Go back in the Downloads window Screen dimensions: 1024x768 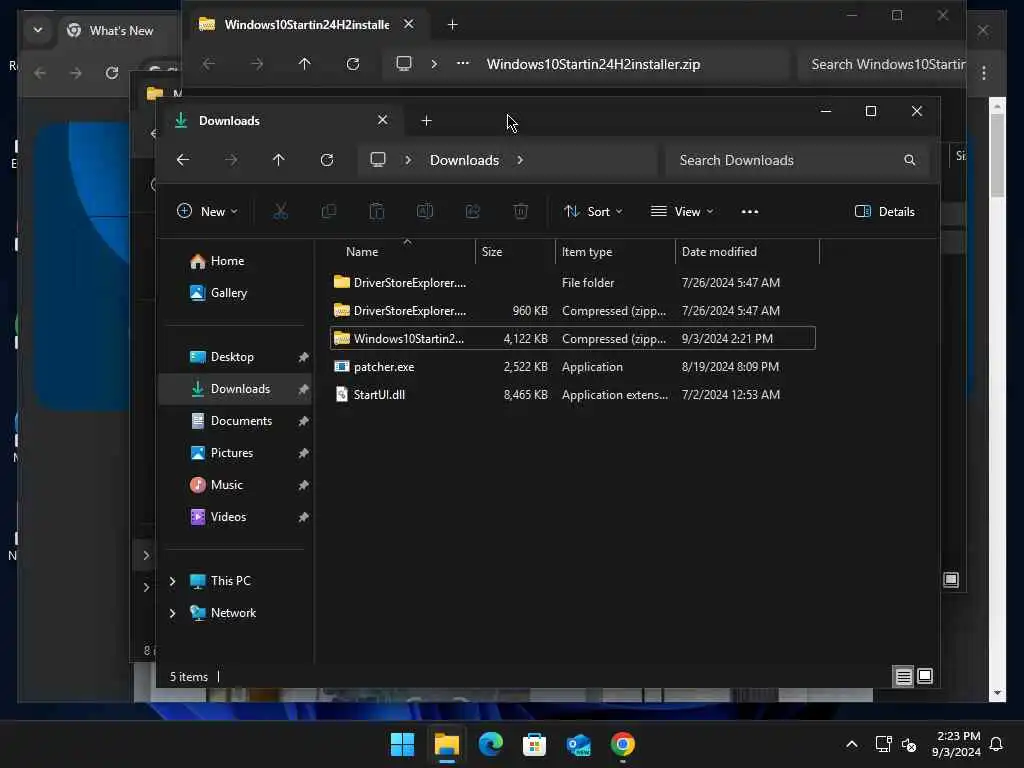tap(183, 160)
